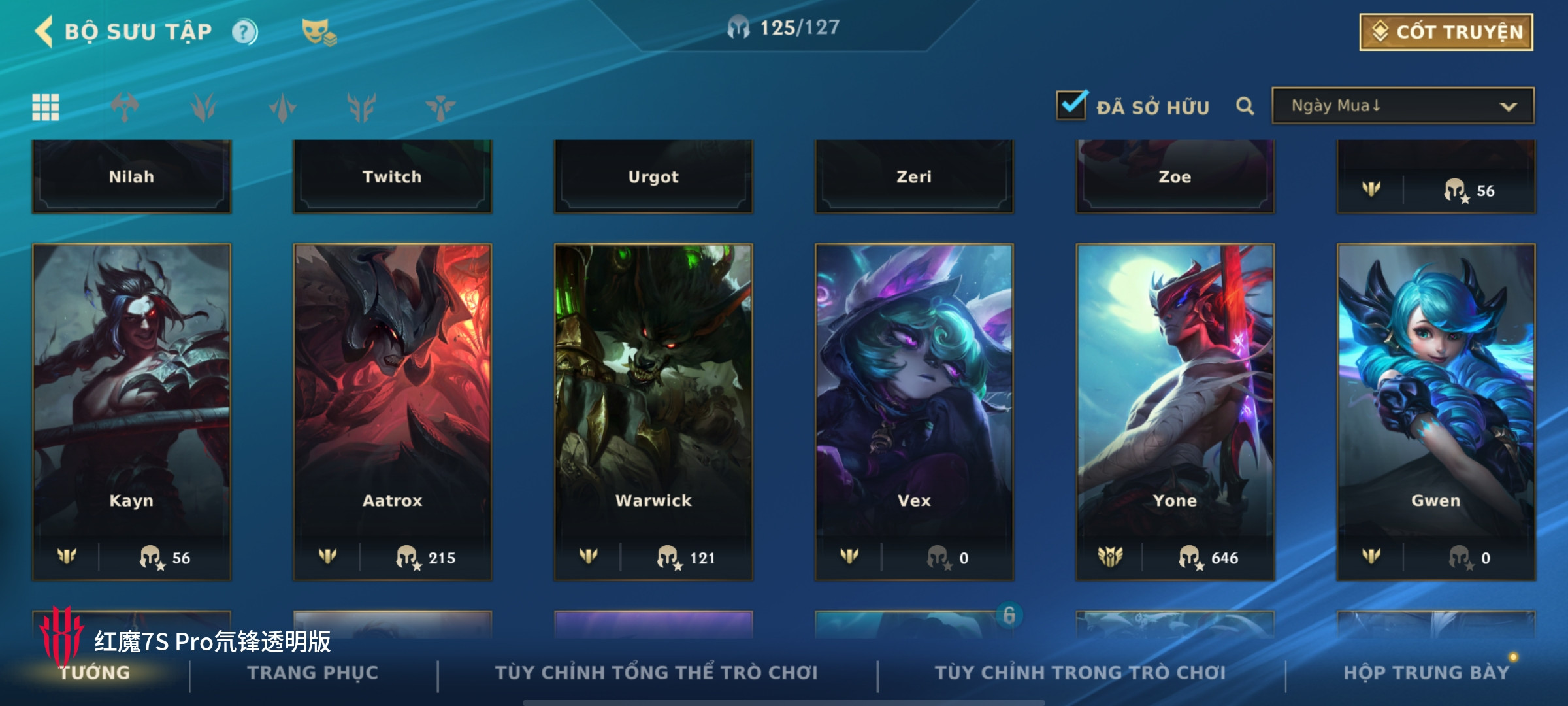The image size is (1568, 706).
Task: Click the dropdown chevron arrow
Action: 1509,107
